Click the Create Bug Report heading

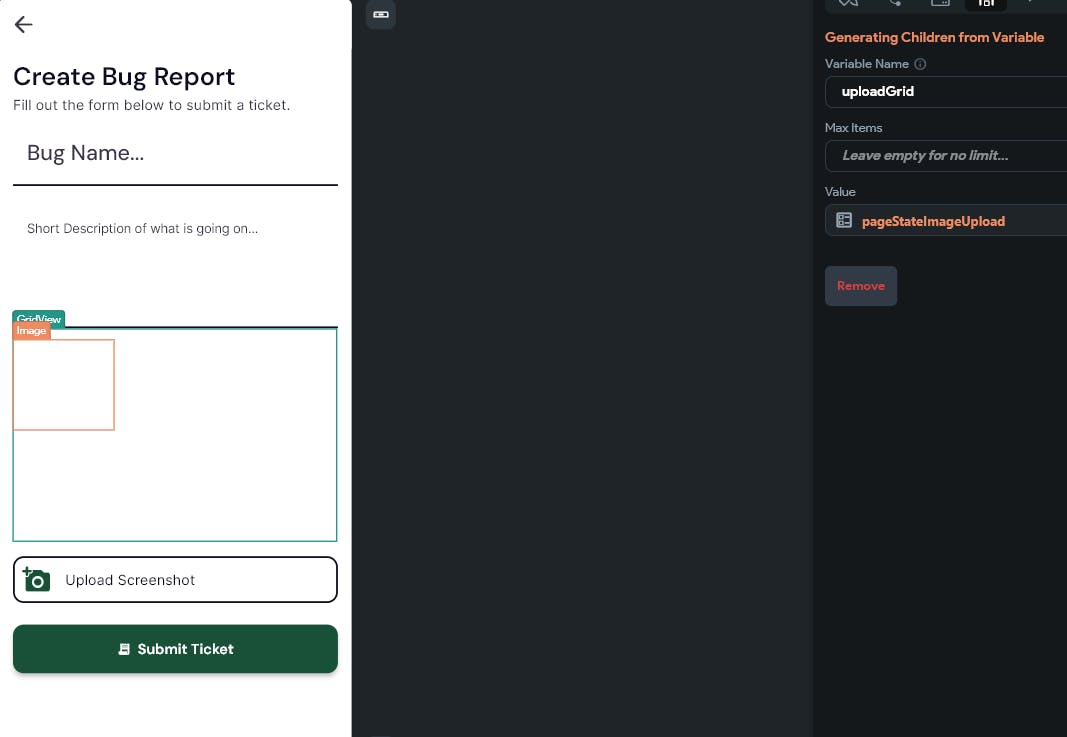pyautogui.click(x=124, y=77)
